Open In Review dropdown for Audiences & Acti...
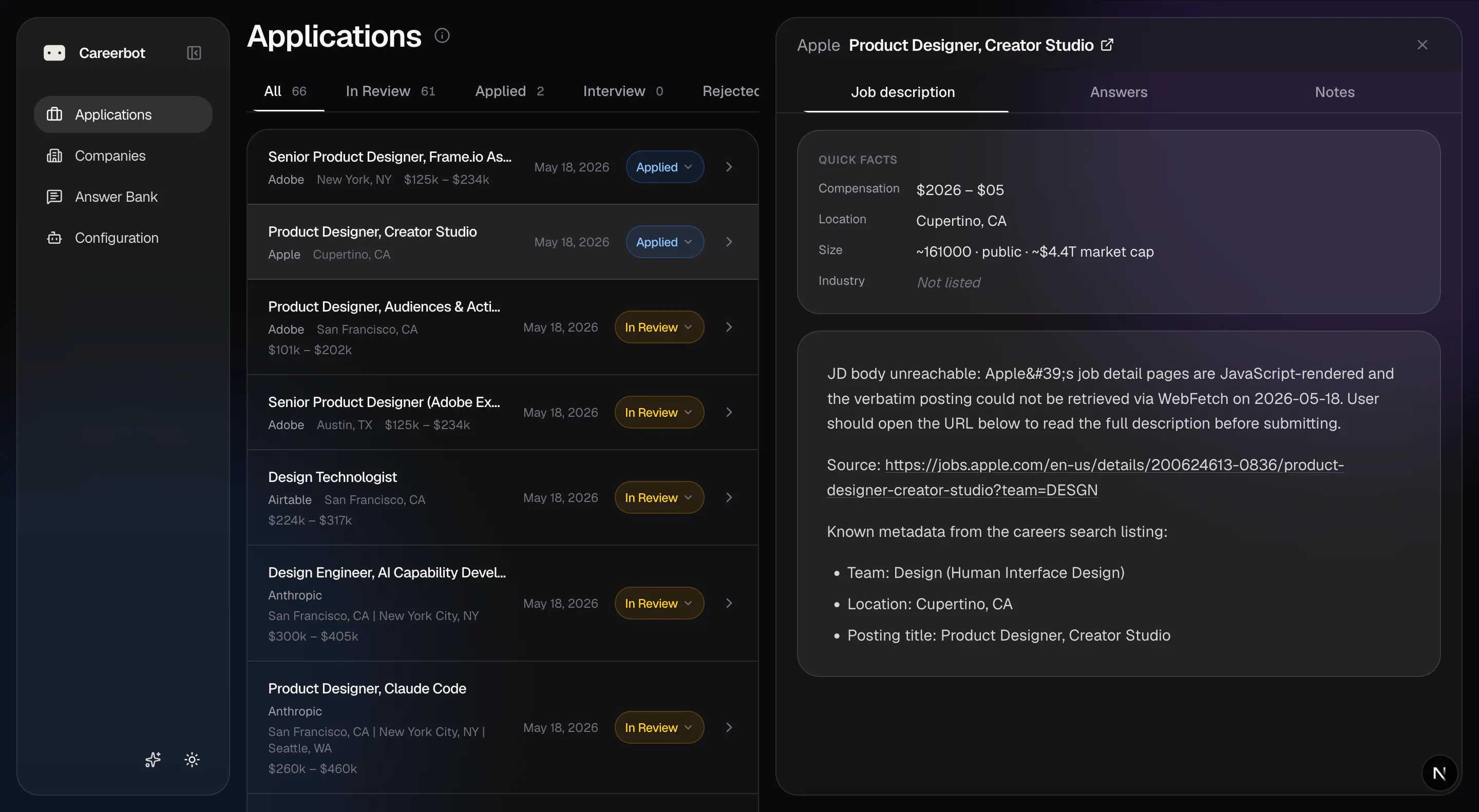Image resolution: width=1479 pixels, height=812 pixels. tap(659, 327)
